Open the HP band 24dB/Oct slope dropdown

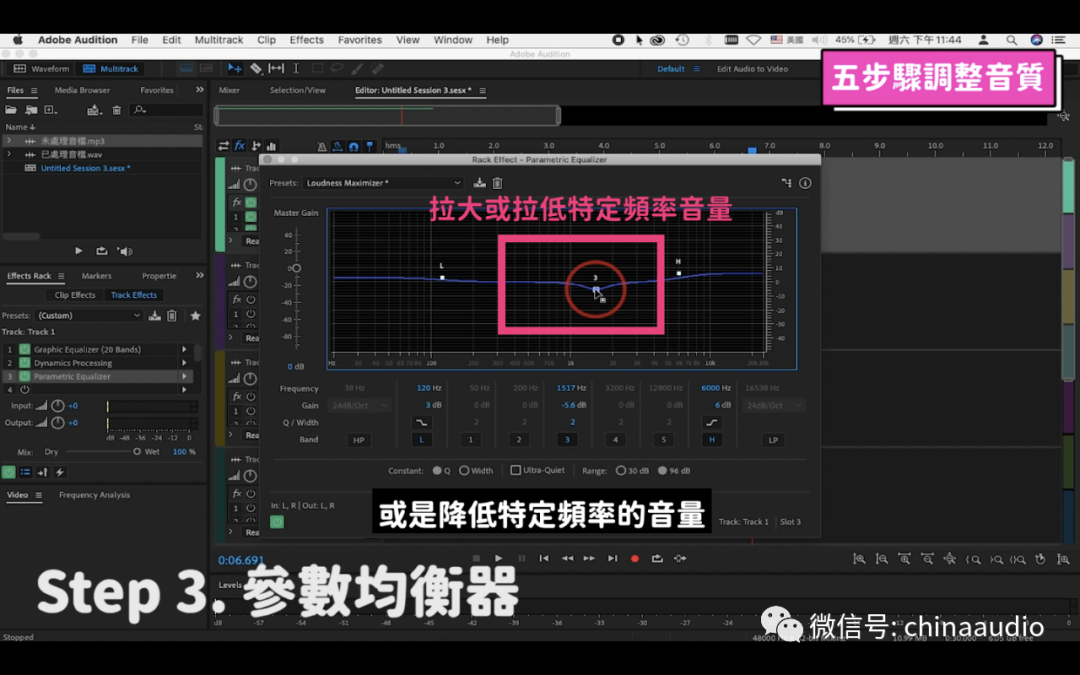click(360, 405)
